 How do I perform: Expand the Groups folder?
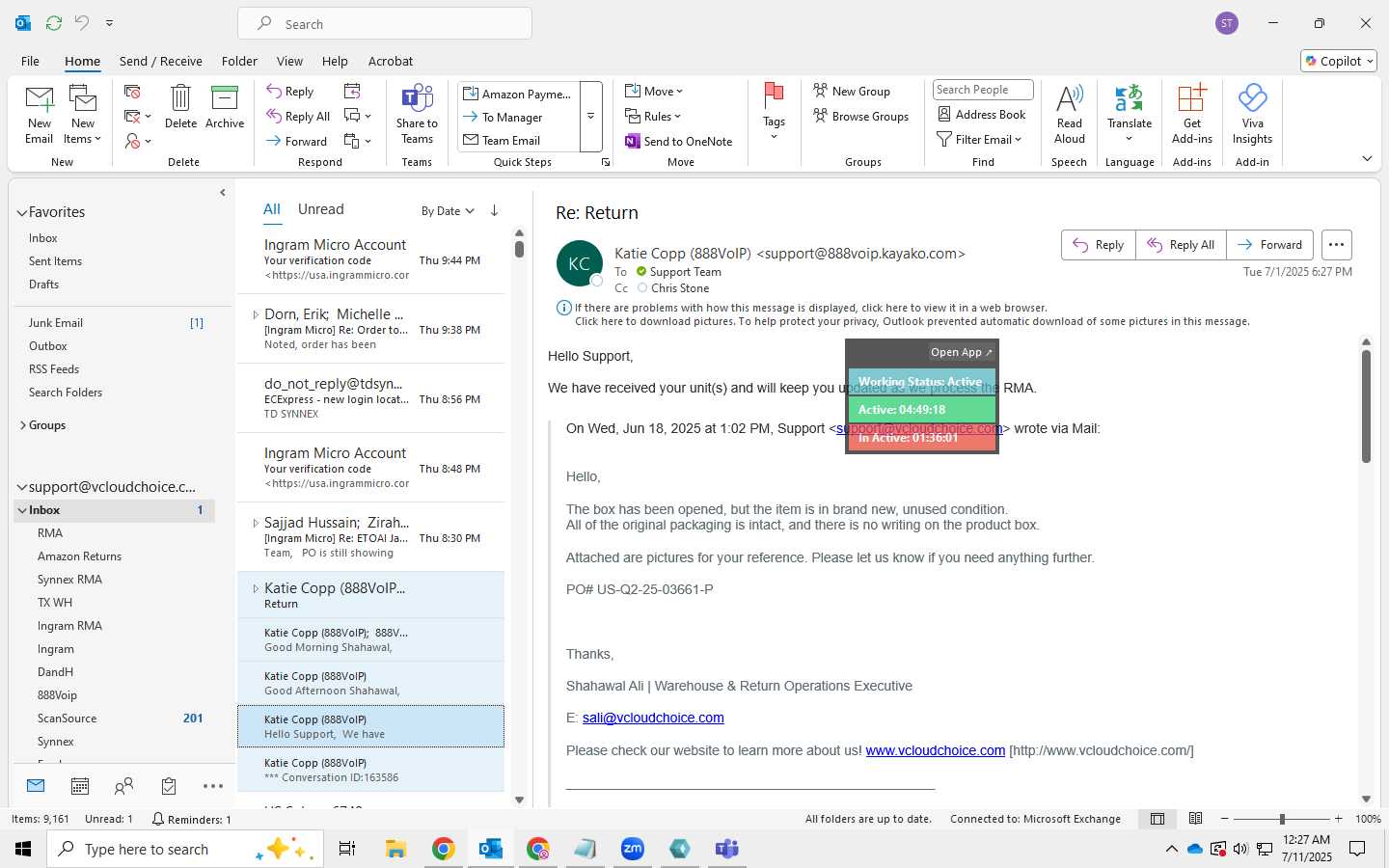(x=23, y=425)
